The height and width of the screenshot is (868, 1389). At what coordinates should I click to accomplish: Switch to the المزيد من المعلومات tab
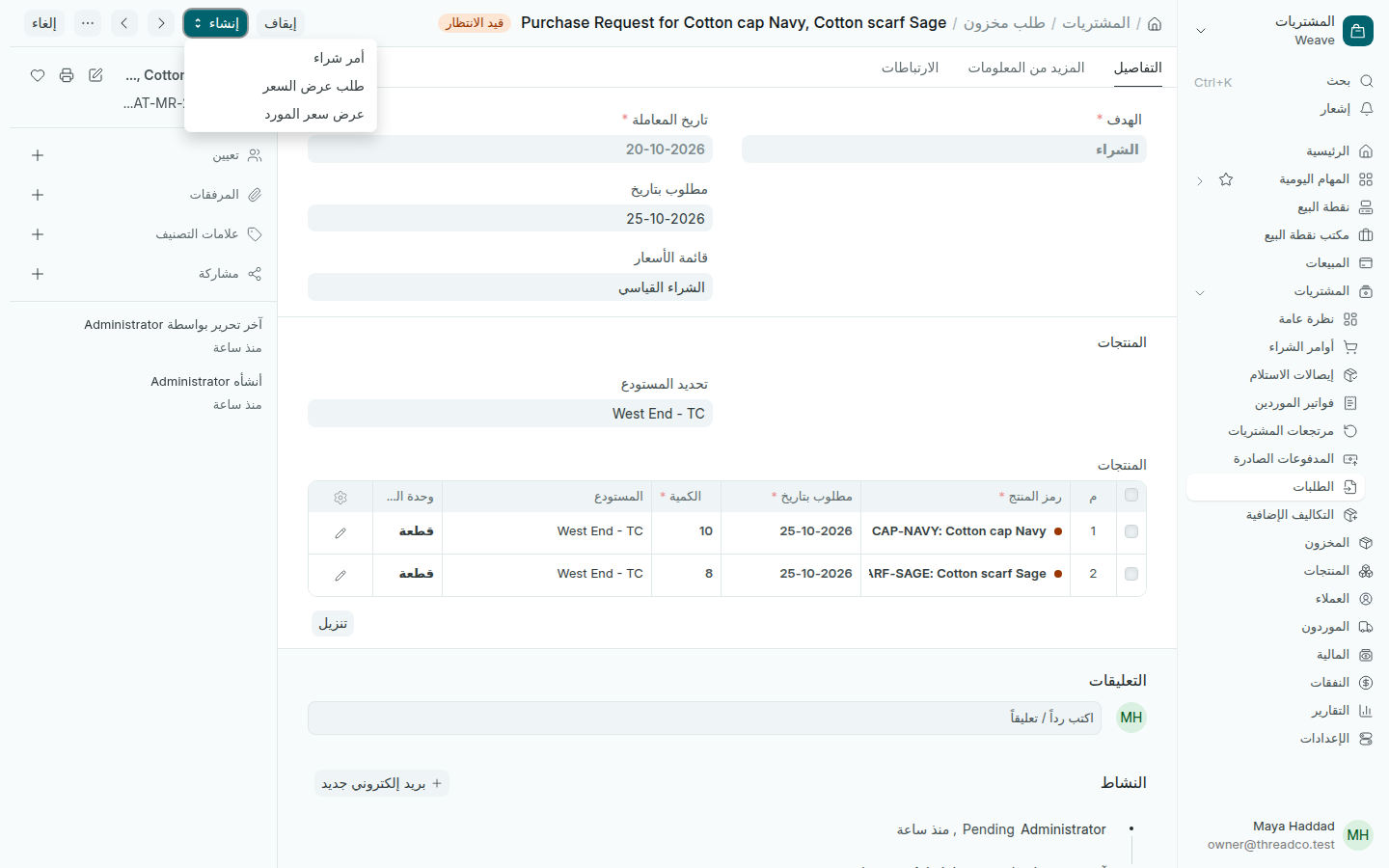point(1026,68)
